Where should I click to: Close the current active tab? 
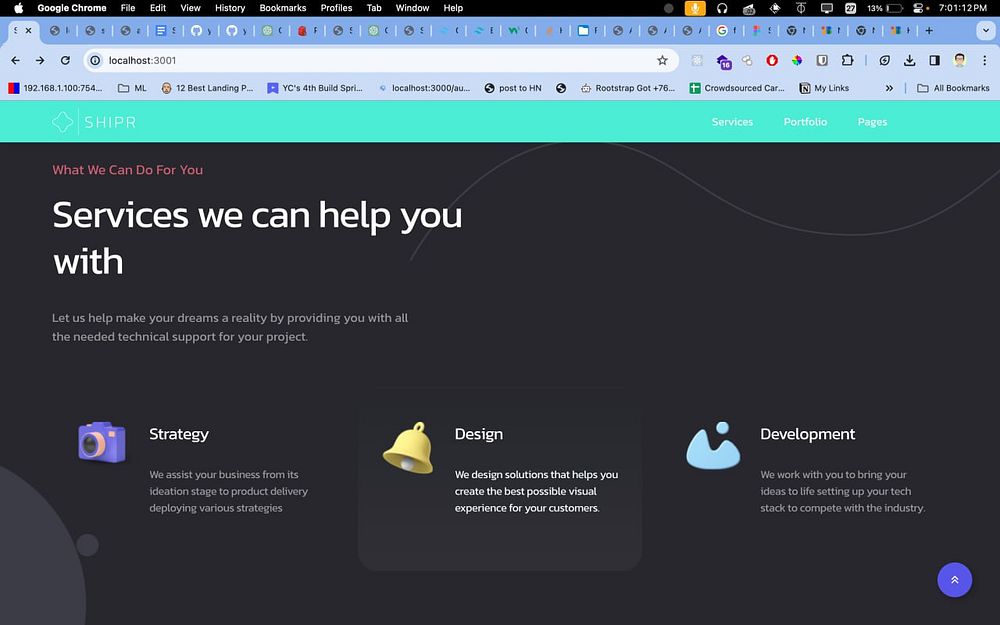click(x=28, y=31)
